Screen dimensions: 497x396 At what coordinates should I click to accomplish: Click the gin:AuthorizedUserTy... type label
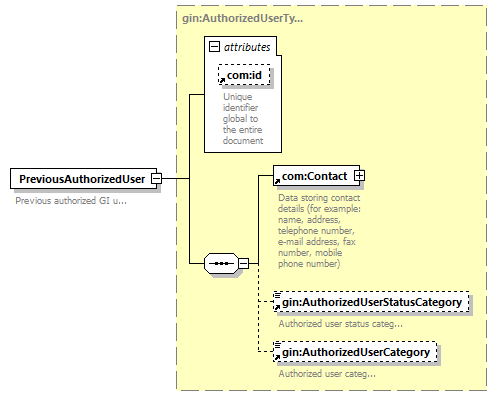242,18
